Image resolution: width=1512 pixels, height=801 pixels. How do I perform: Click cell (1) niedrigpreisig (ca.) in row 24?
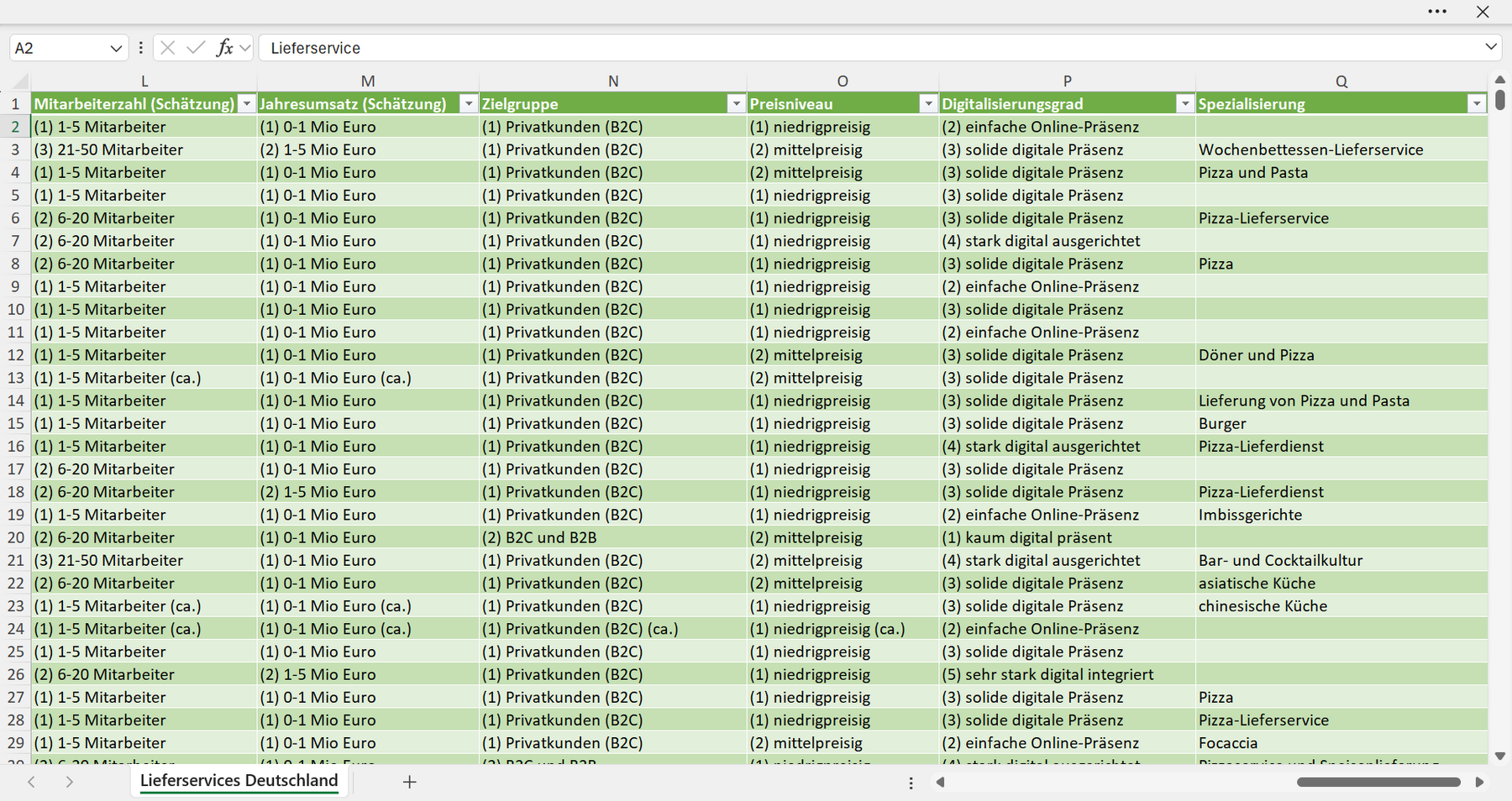(x=843, y=629)
